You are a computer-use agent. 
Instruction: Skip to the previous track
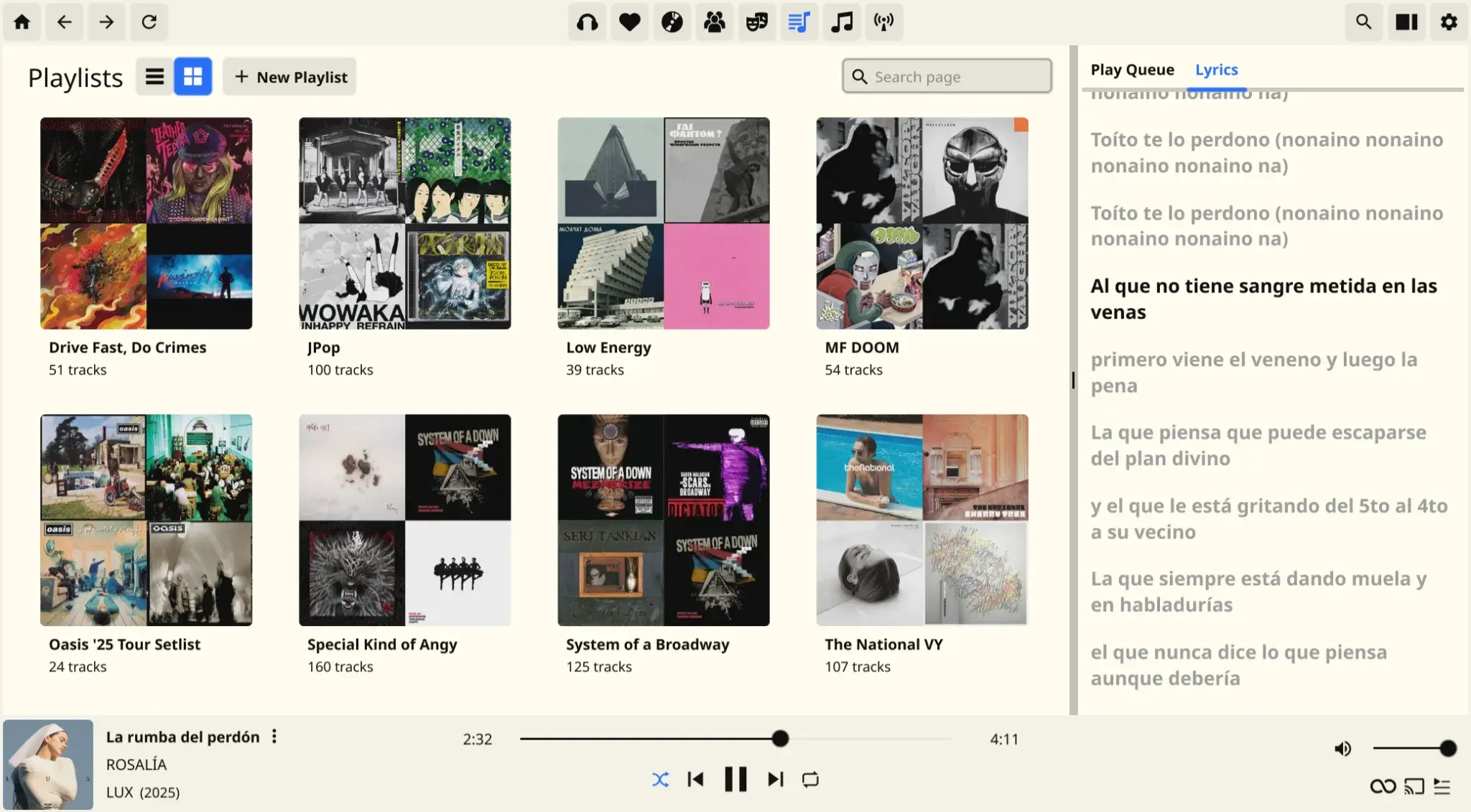(x=695, y=780)
